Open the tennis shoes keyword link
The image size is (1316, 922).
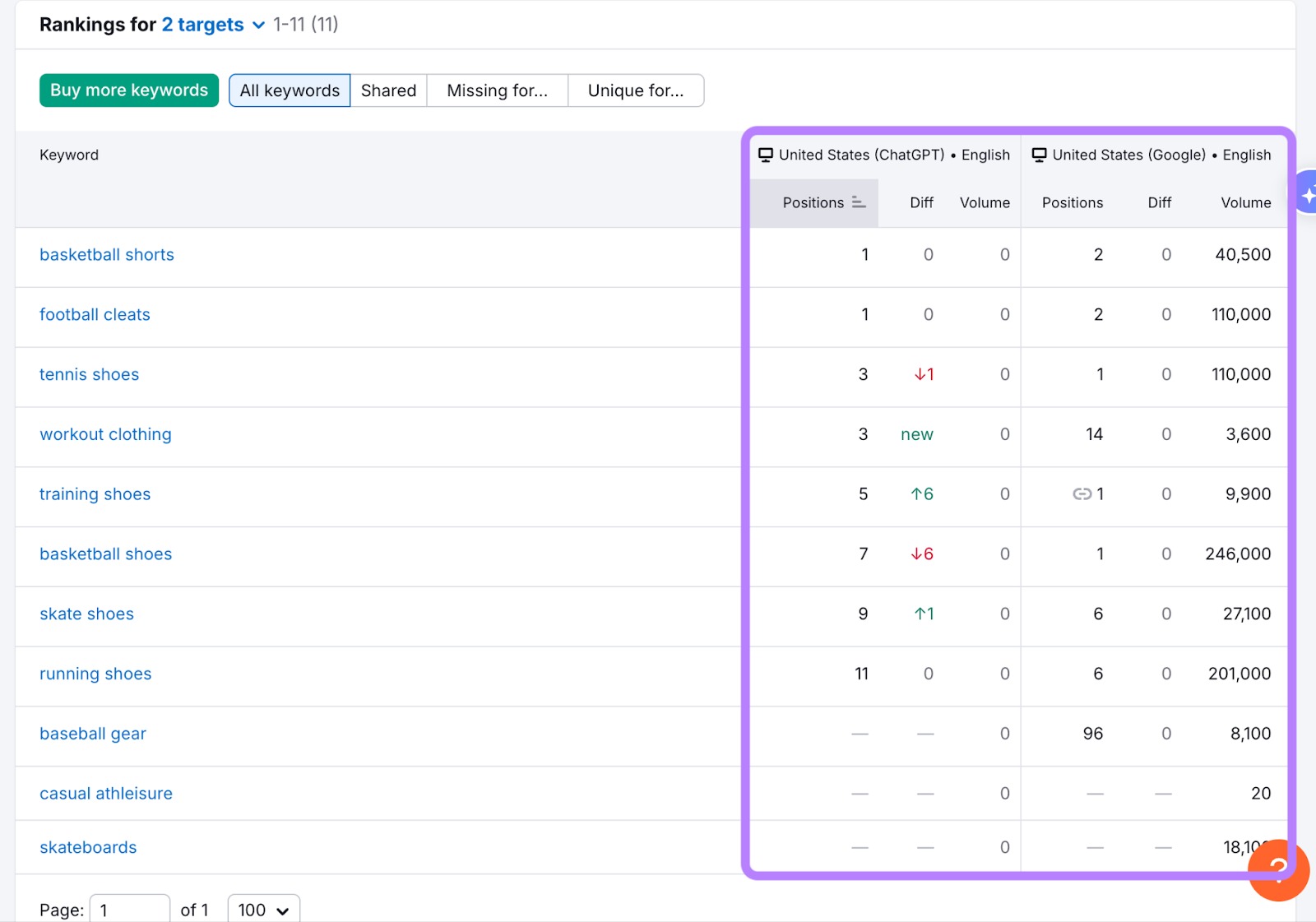pos(90,375)
